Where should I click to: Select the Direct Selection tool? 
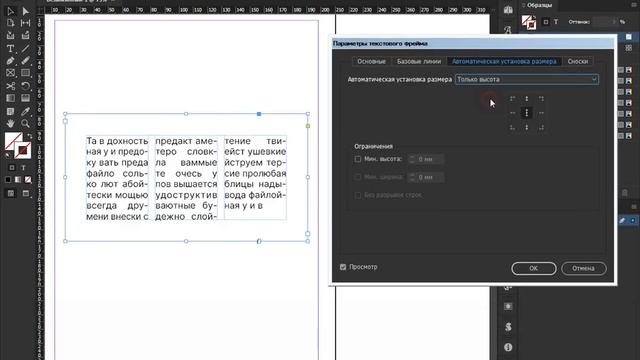click(25, 11)
